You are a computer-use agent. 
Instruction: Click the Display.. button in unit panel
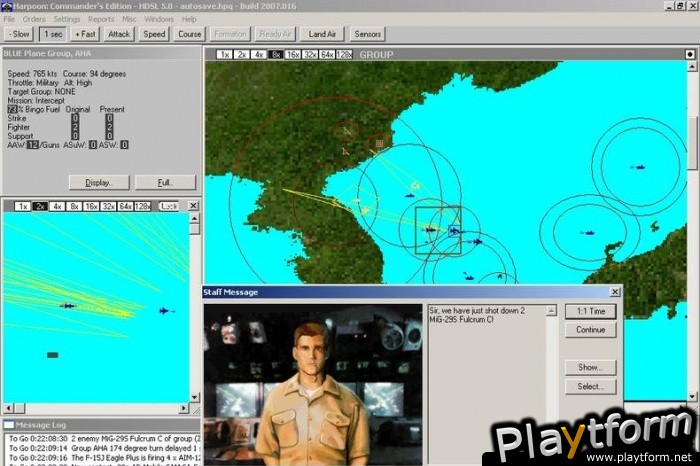tap(99, 183)
